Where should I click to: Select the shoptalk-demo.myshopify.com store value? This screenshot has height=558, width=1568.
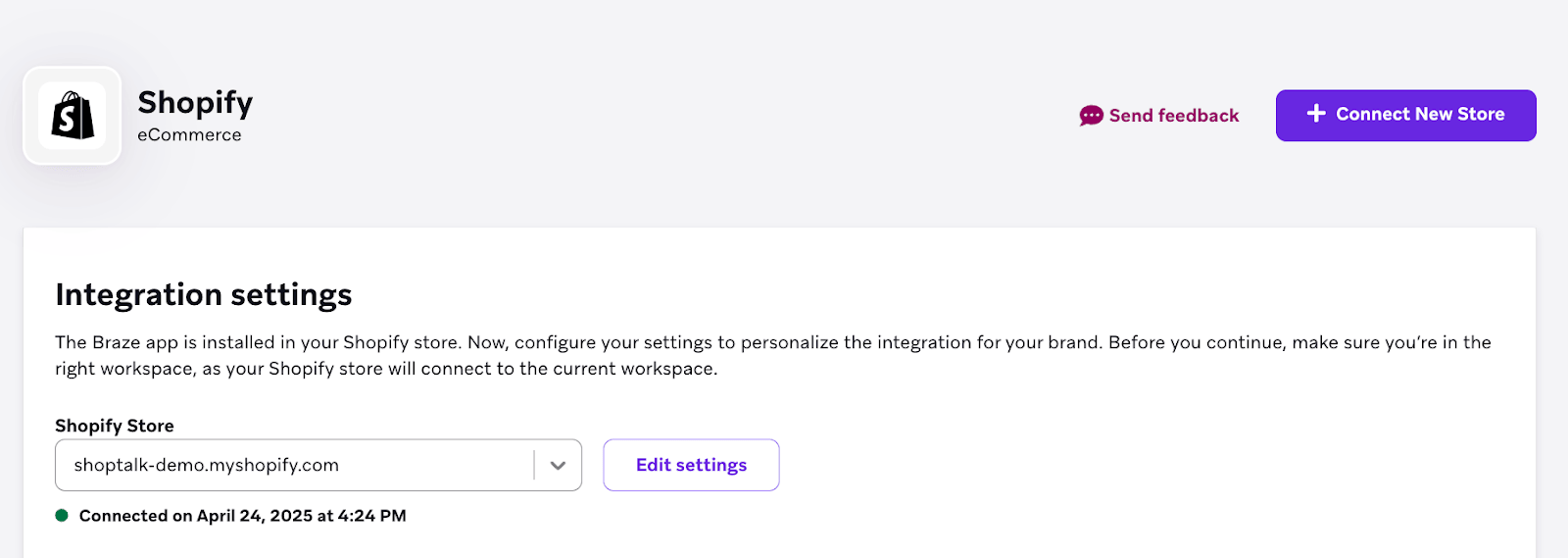[x=206, y=465]
